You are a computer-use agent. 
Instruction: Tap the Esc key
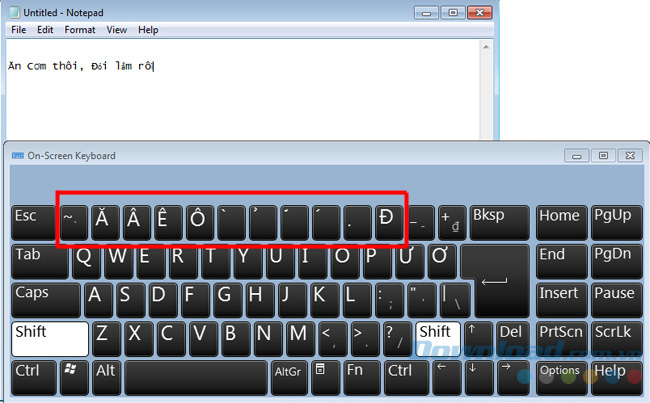click(x=33, y=223)
